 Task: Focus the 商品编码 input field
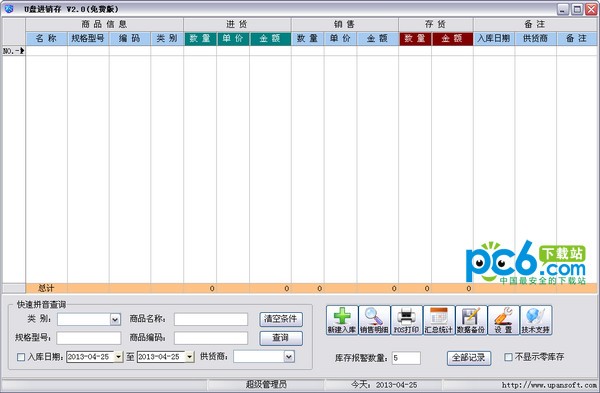tap(211, 338)
